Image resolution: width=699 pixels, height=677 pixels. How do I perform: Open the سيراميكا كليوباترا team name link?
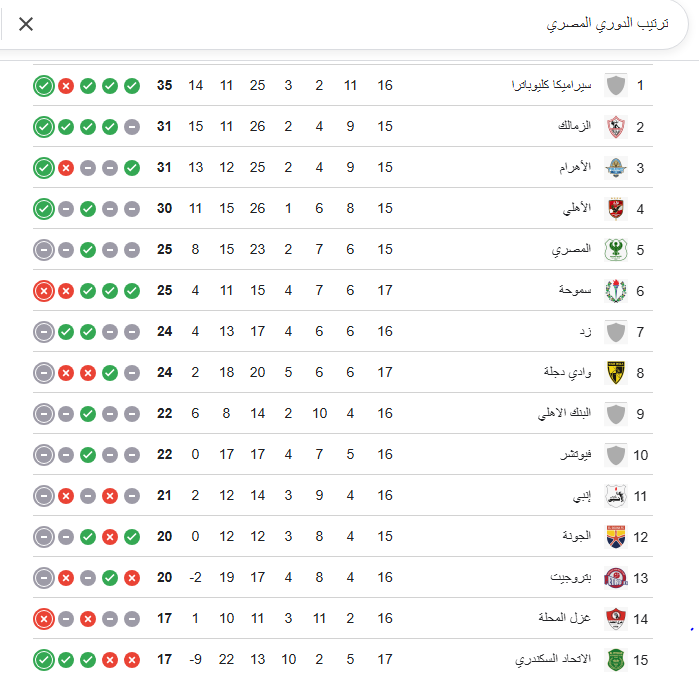(x=551, y=86)
